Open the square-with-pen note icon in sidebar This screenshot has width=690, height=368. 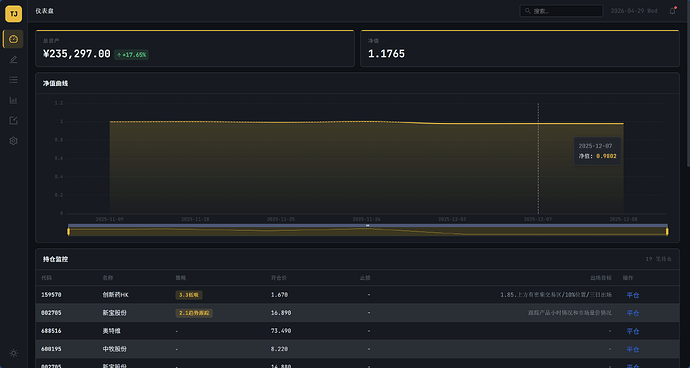(x=14, y=121)
